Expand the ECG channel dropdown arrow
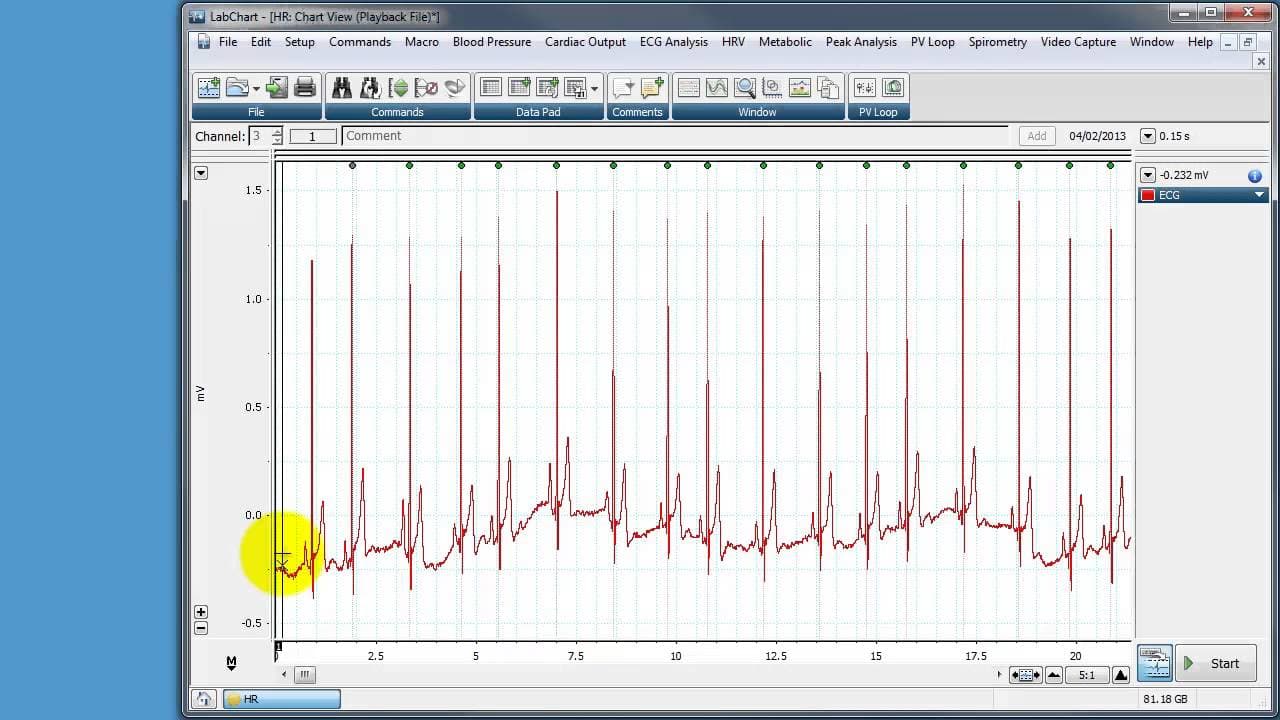 pyautogui.click(x=1259, y=195)
